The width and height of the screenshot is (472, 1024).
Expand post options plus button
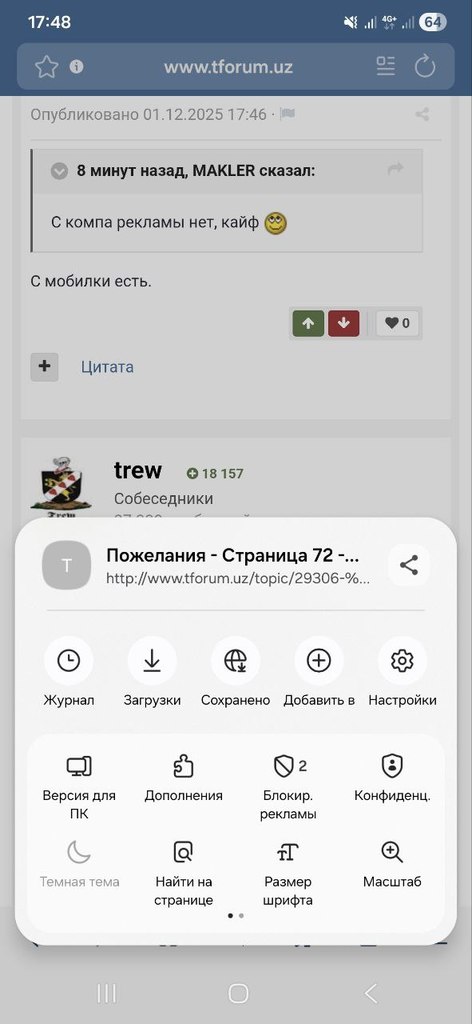tap(44, 366)
